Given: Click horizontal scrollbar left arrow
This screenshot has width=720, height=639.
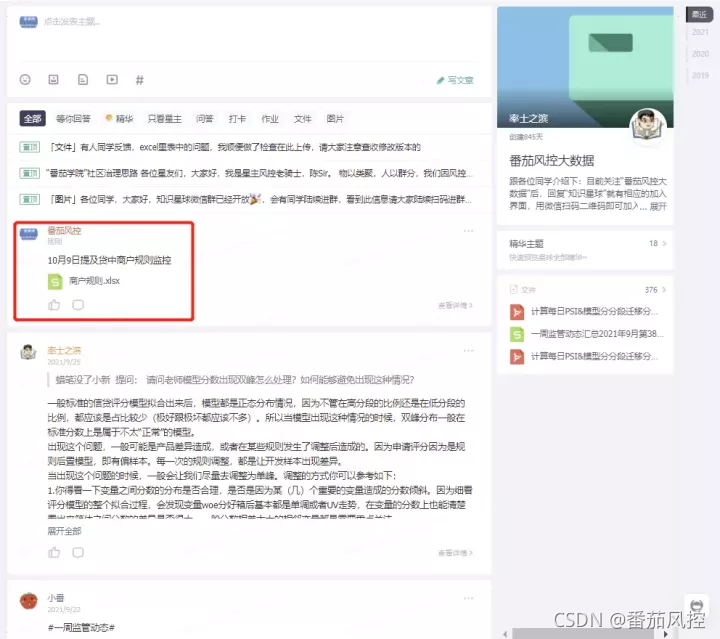Looking at the screenshot, I should coord(505,634).
